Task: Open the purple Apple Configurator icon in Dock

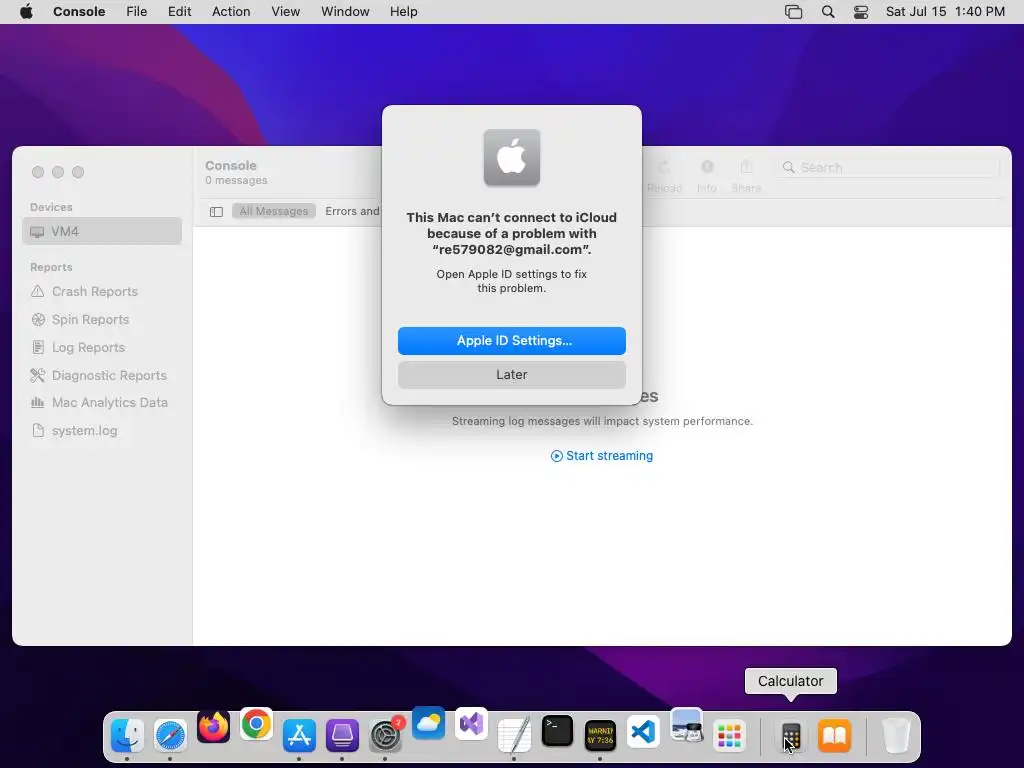Action: pyautogui.click(x=342, y=735)
